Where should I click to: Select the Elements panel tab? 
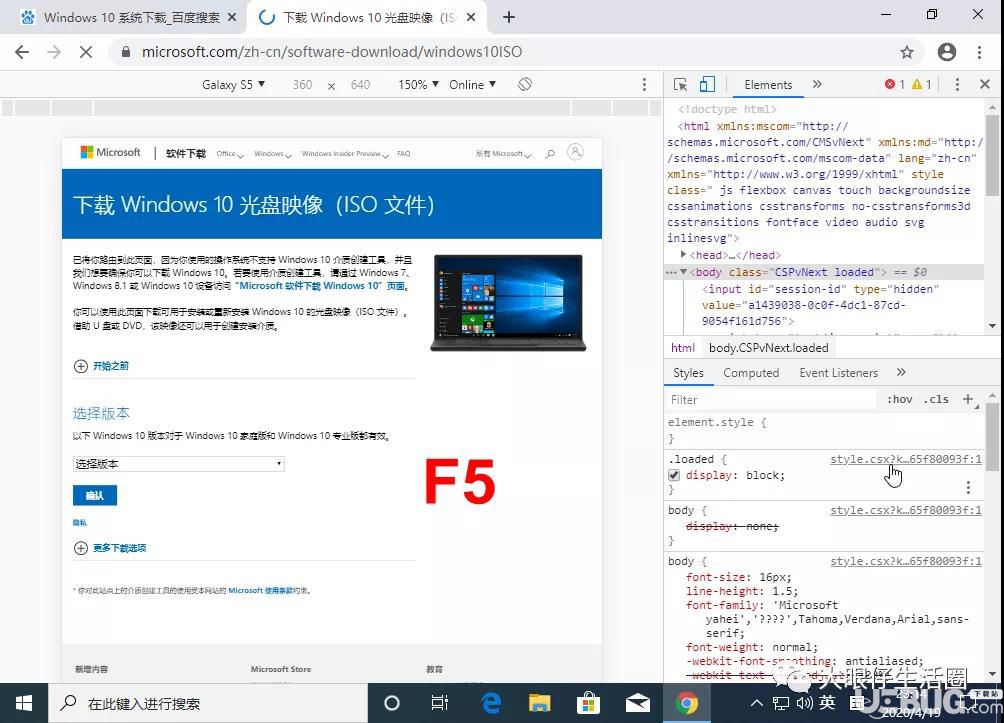(x=768, y=85)
